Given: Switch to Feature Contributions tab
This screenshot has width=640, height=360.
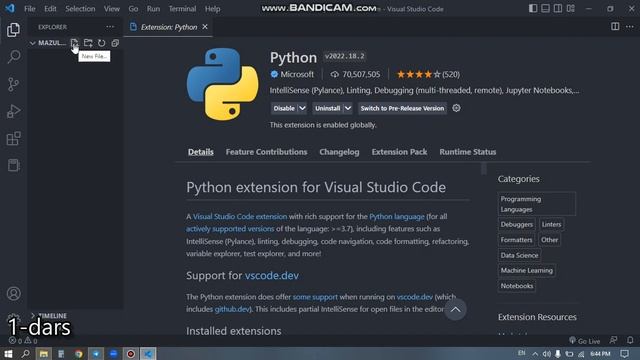Looking at the screenshot, I should pos(266,152).
